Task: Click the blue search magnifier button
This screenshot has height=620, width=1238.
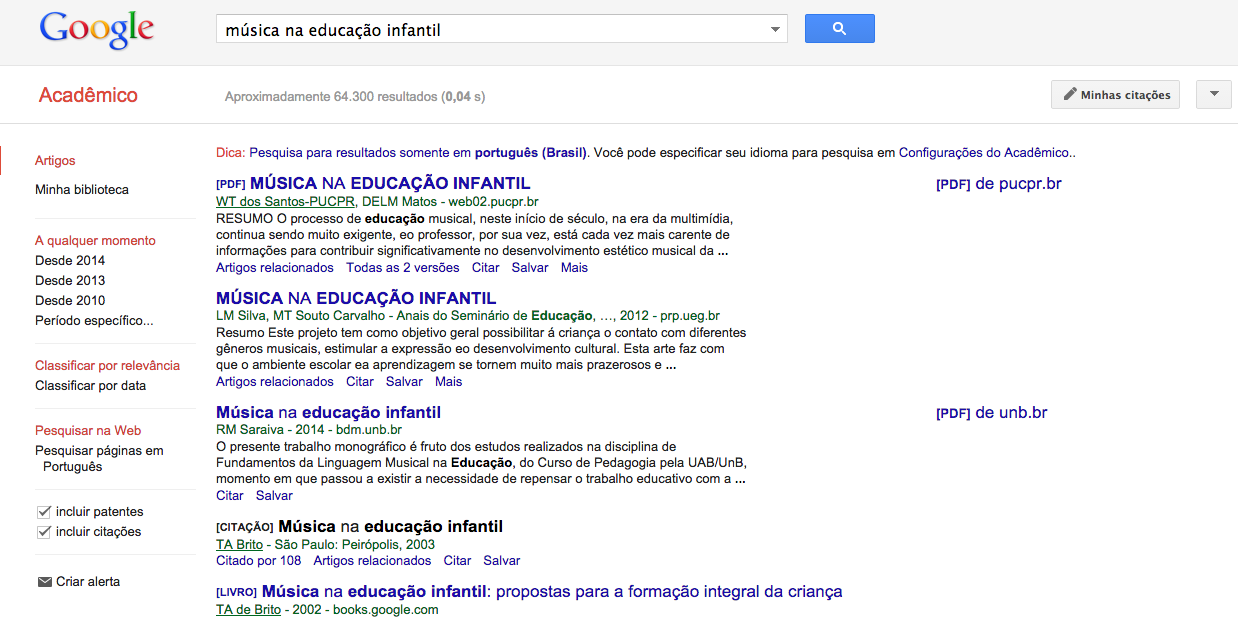Action: (x=840, y=29)
